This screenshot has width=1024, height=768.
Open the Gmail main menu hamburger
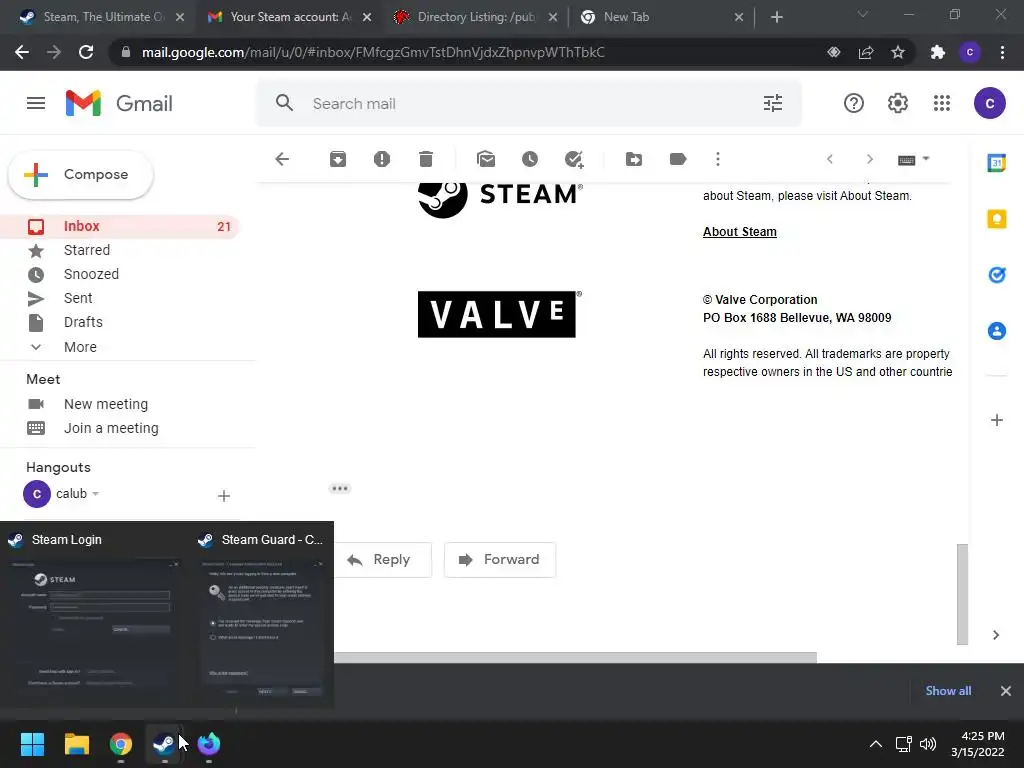[x=36, y=103]
